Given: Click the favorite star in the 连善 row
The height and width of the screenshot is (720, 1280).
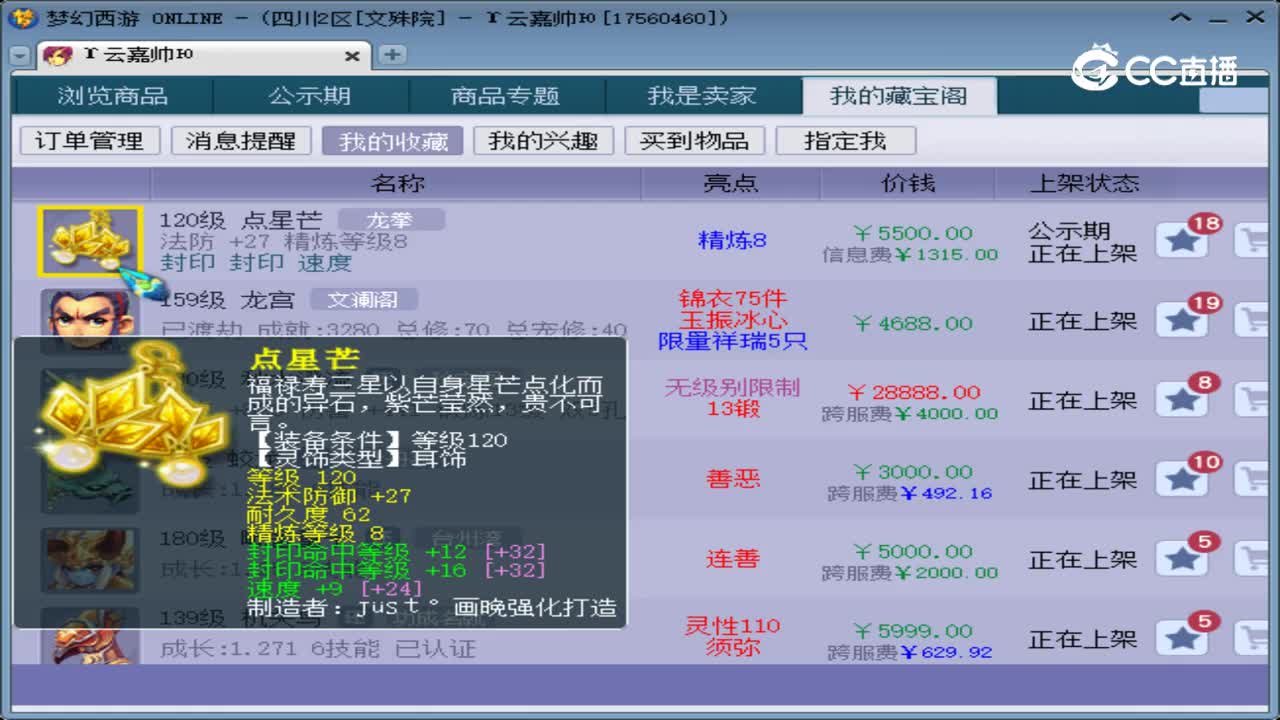Looking at the screenshot, I should pyautogui.click(x=1182, y=560).
